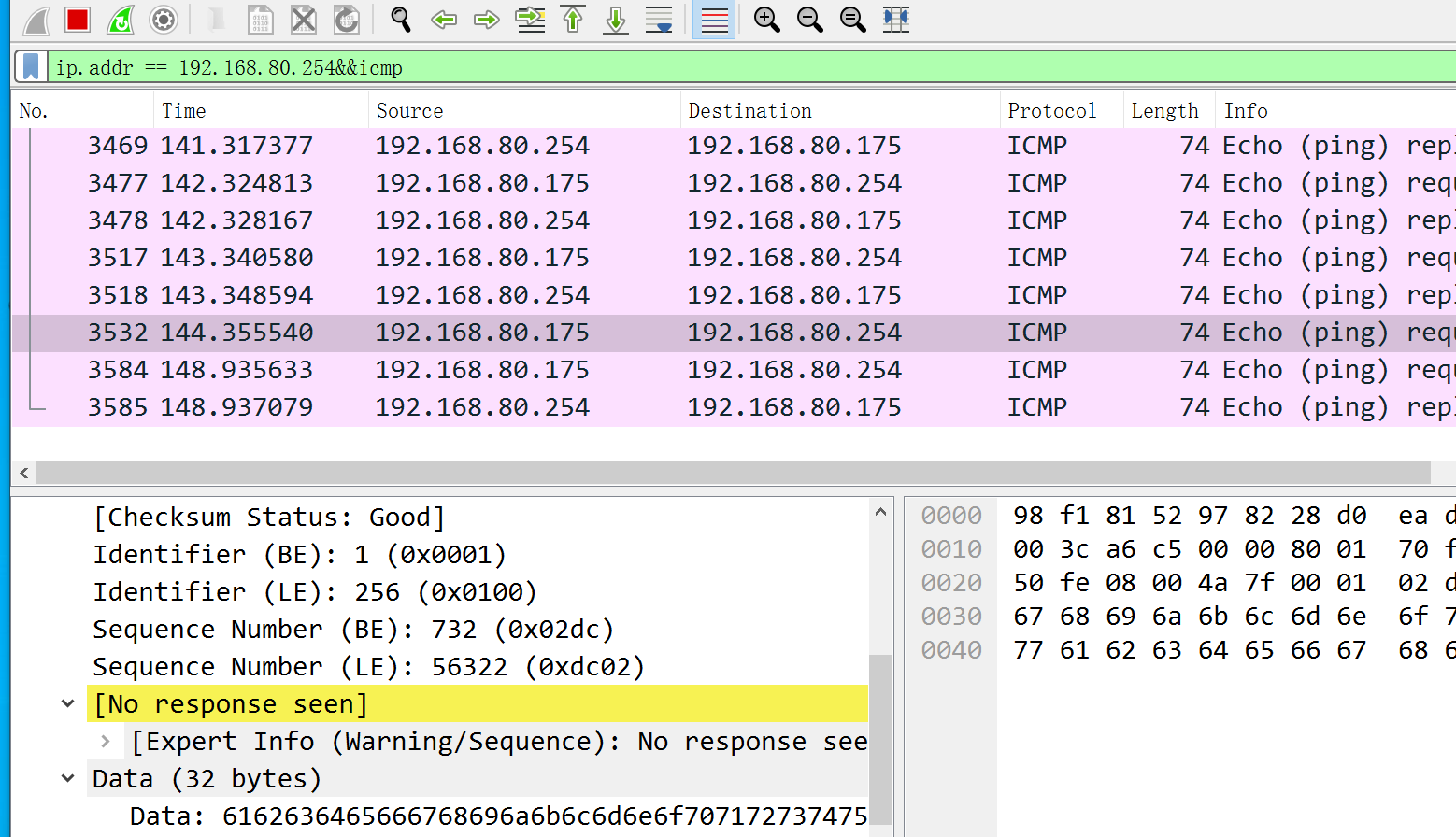Toggle auto-scroll during live capture
Viewport: 1456px width, 837px height.
659,20
